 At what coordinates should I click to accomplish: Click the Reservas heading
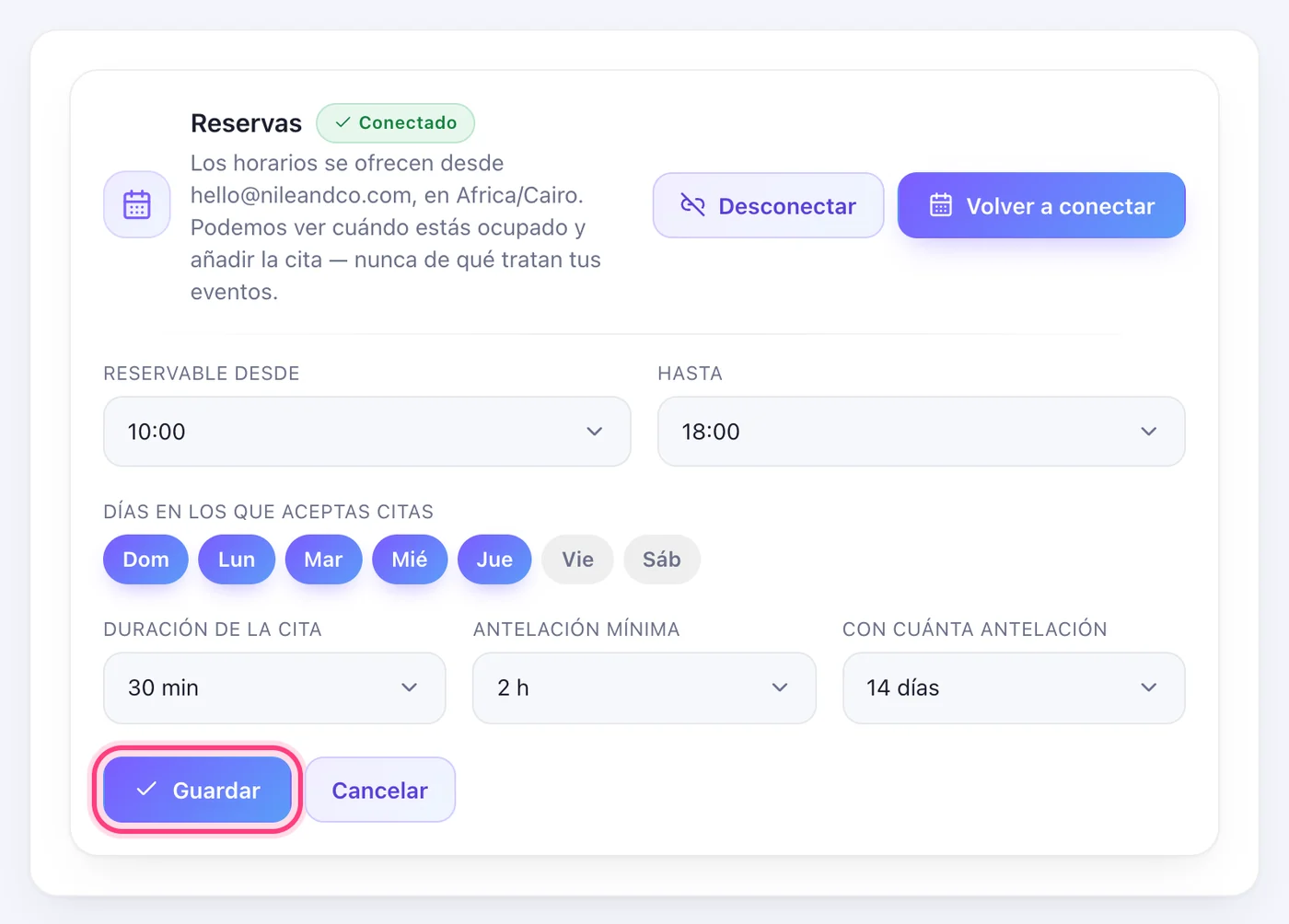pos(246,123)
